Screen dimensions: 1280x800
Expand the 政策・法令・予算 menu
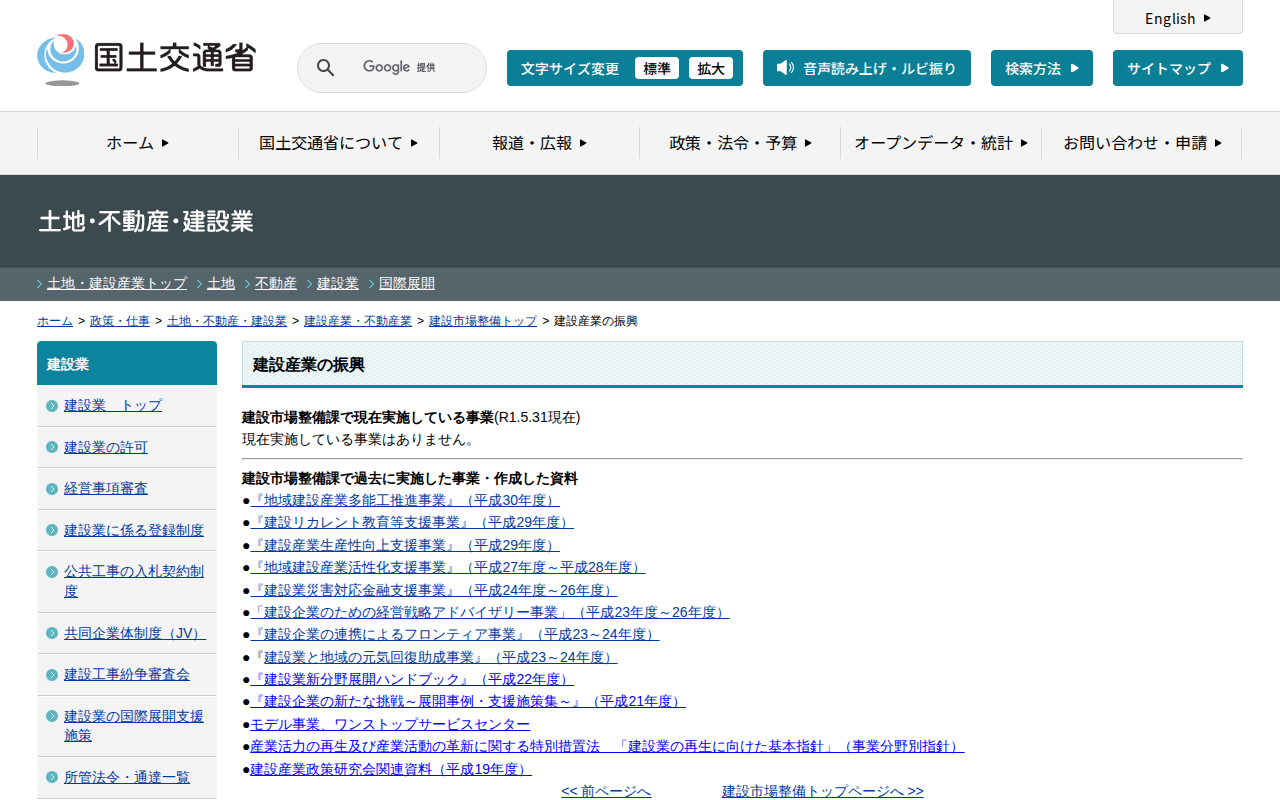pyautogui.click(x=740, y=143)
